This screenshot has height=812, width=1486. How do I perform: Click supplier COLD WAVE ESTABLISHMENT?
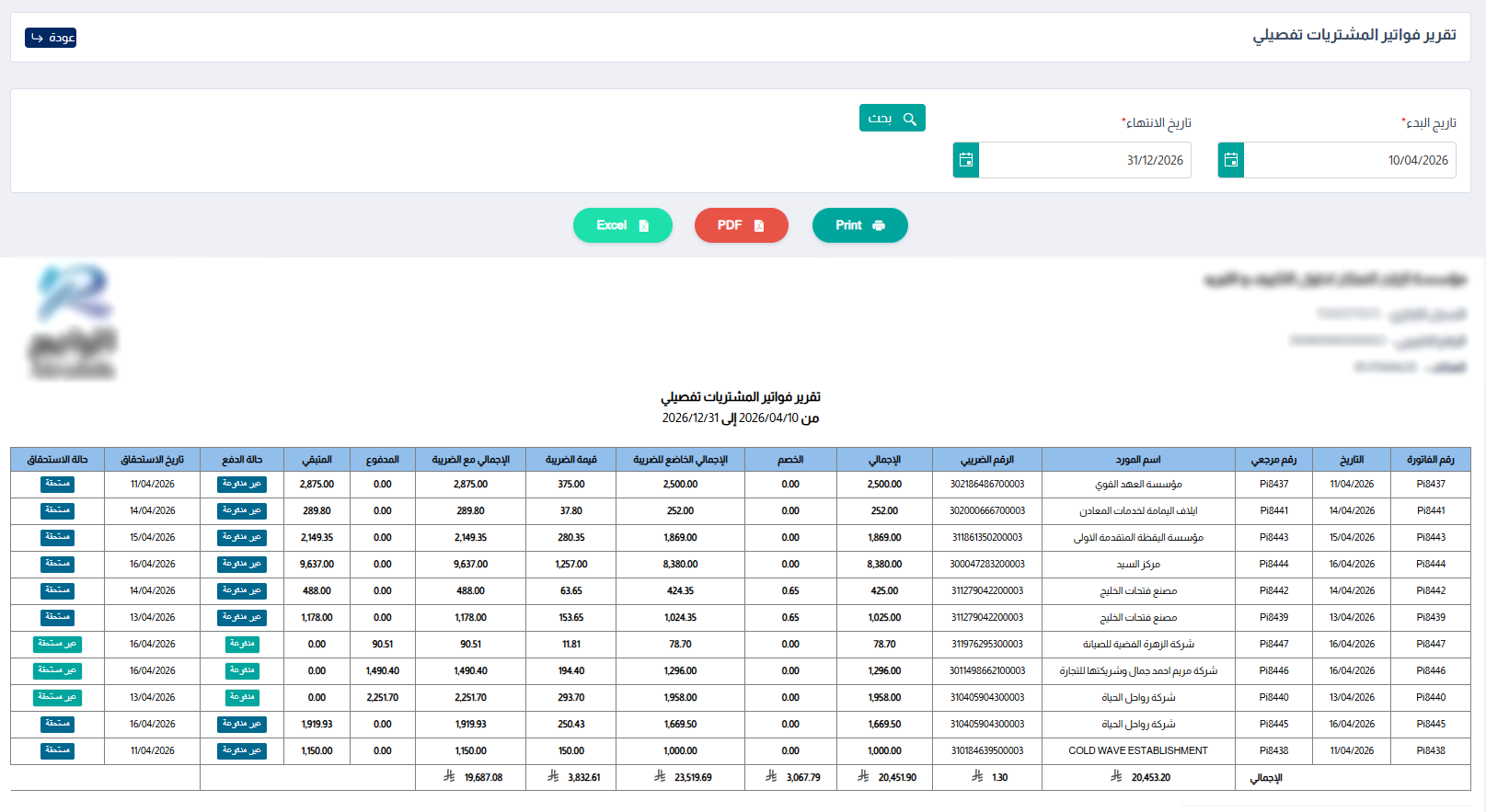tap(1138, 750)
